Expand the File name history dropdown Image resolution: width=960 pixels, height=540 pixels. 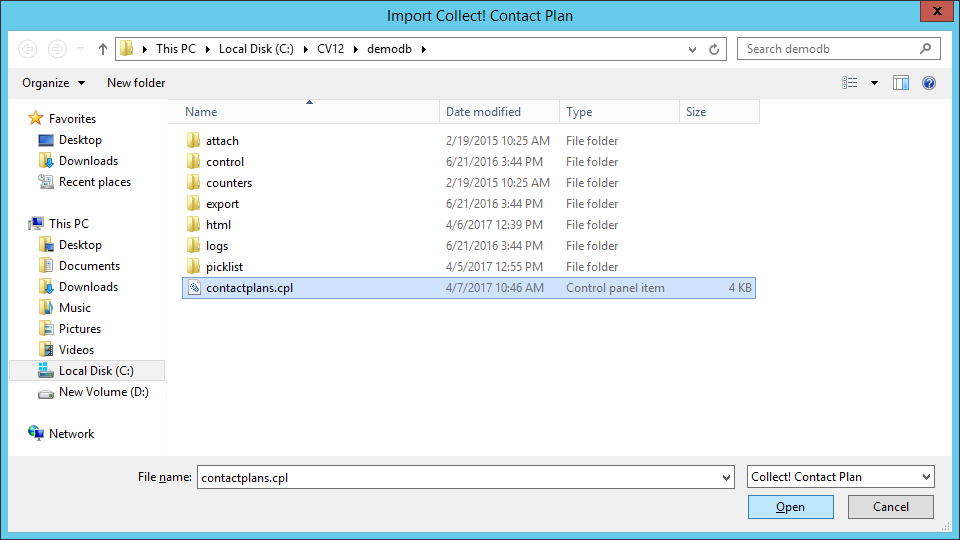point(726,478)
